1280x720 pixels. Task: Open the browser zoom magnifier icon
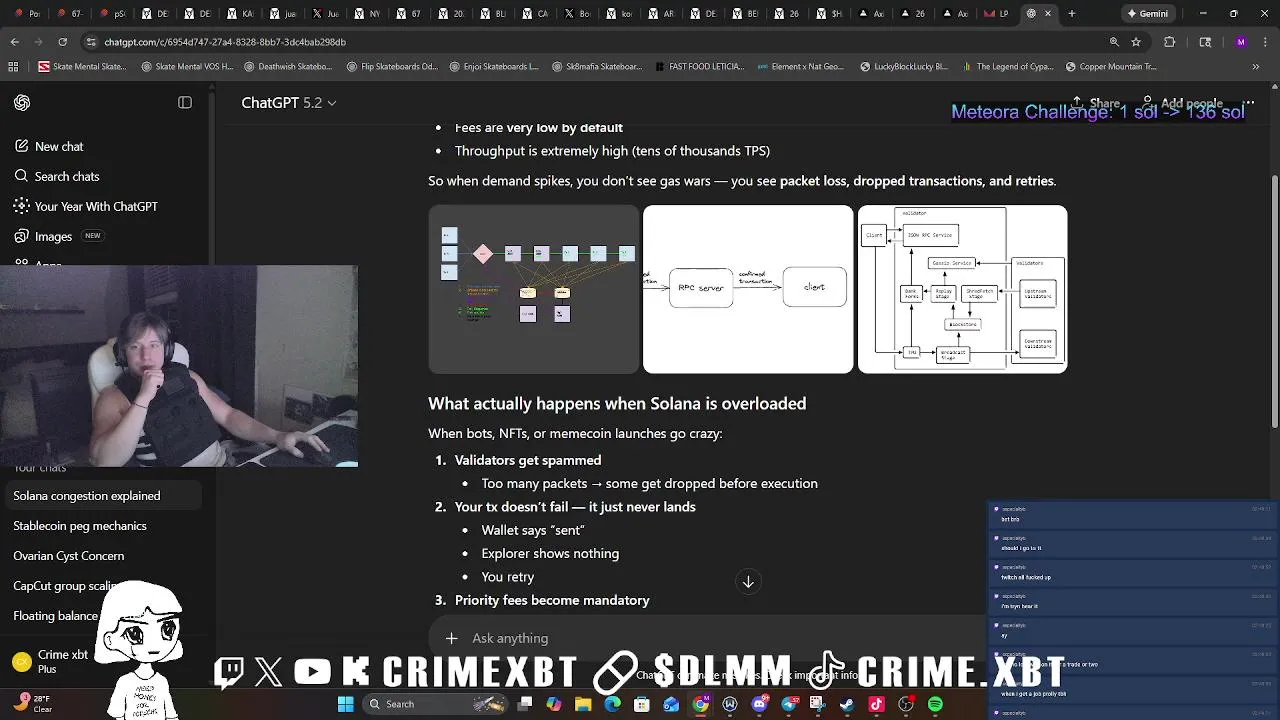click(1114, 42)
